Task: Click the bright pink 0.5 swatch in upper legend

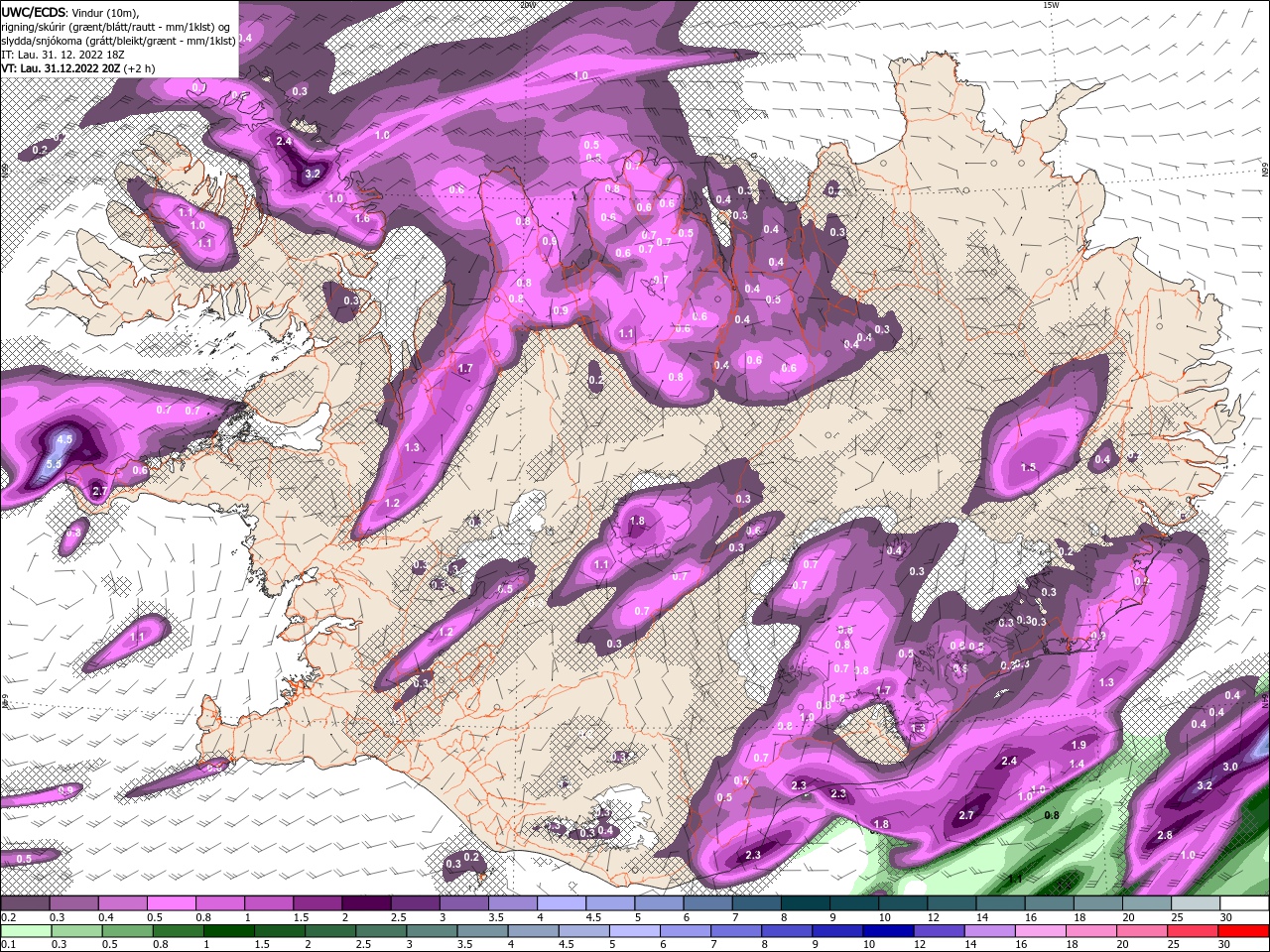Action: point(171,903)
